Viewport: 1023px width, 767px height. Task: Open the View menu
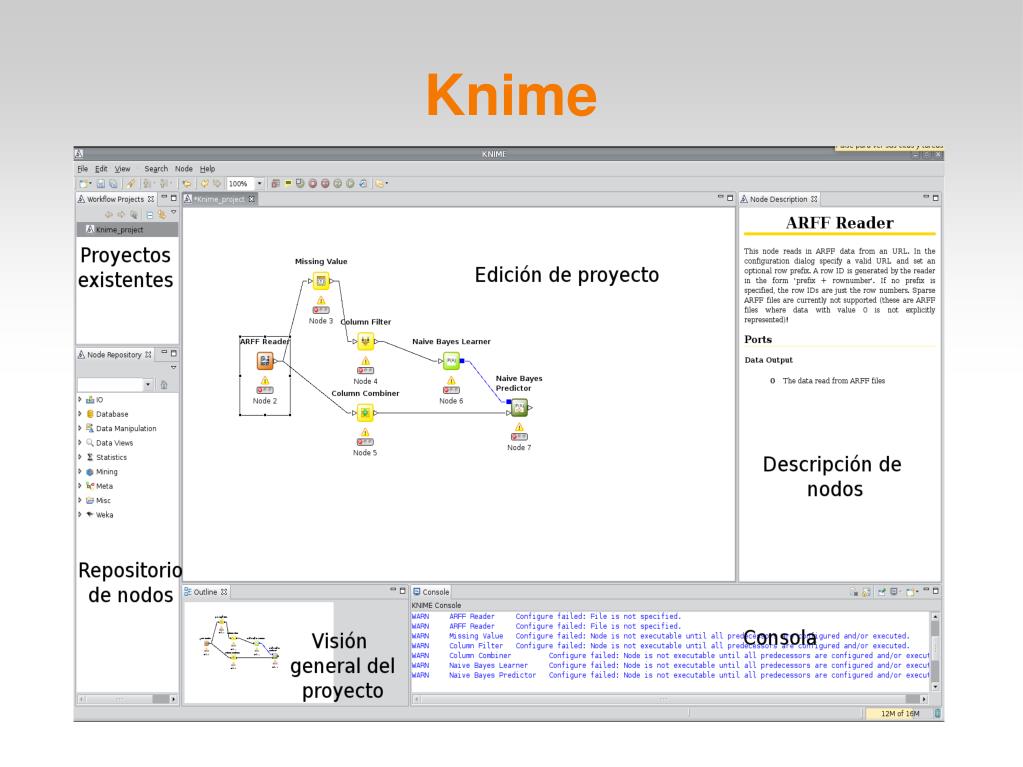123,169
